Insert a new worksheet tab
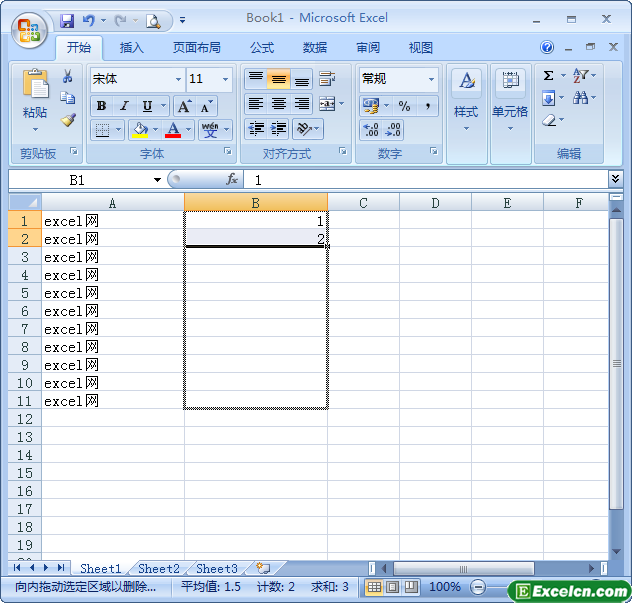Image resolution: width=632 pixels, height=603 pixels. coord(263,568)
